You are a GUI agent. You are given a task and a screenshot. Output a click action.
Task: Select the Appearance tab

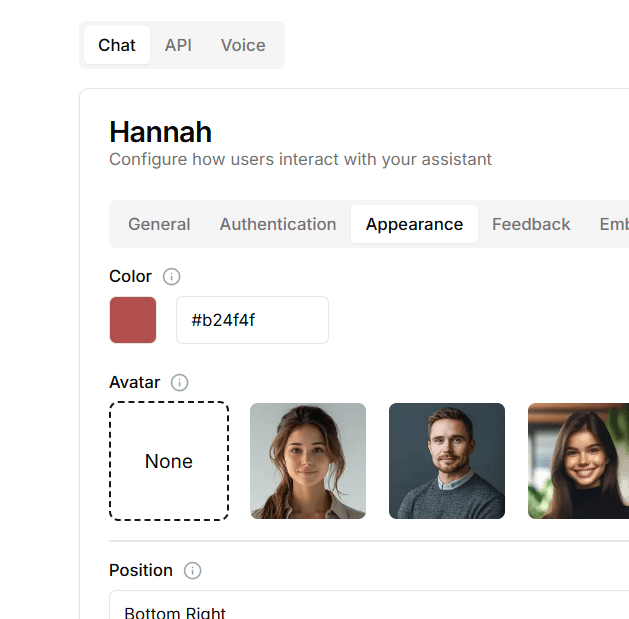(414, 225)
